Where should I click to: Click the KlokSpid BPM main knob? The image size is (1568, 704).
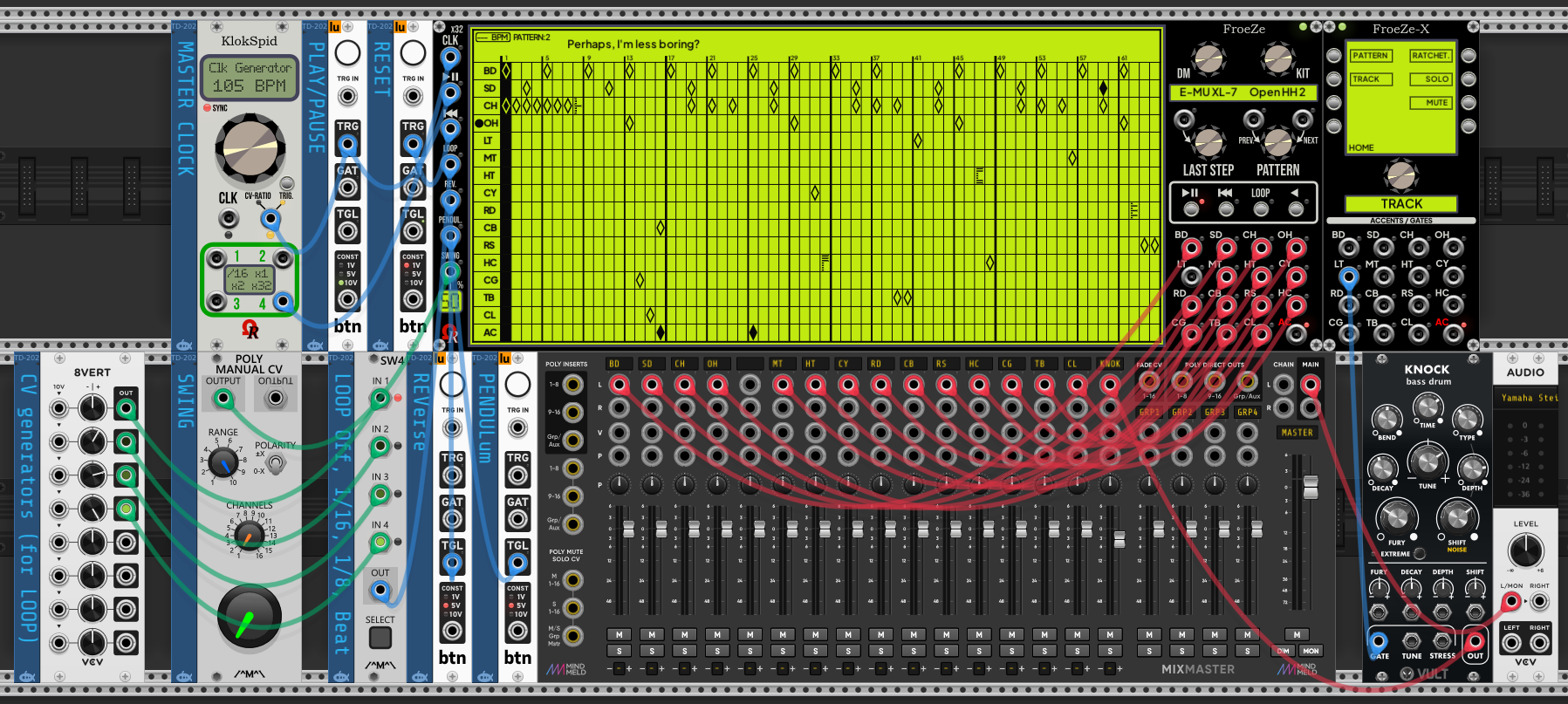point(250,148)
